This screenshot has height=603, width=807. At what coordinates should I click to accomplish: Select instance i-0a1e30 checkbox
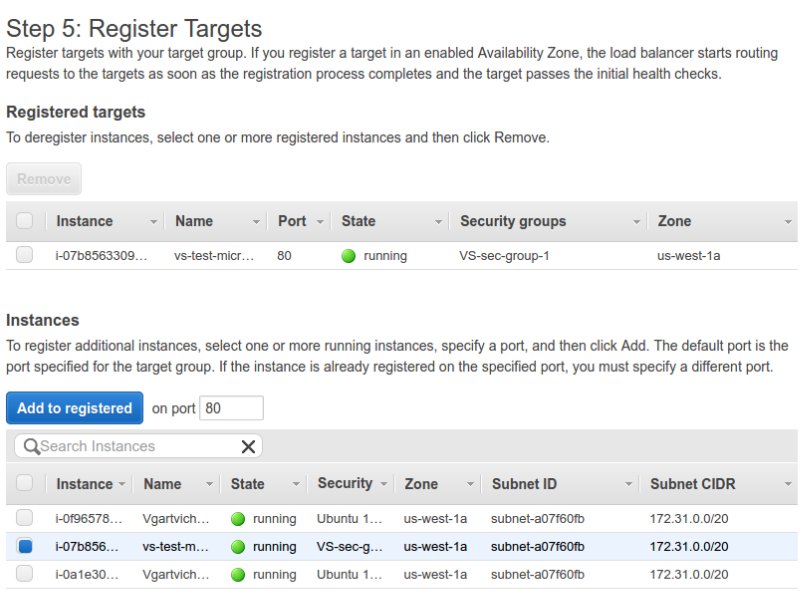(x=25, y=574)
